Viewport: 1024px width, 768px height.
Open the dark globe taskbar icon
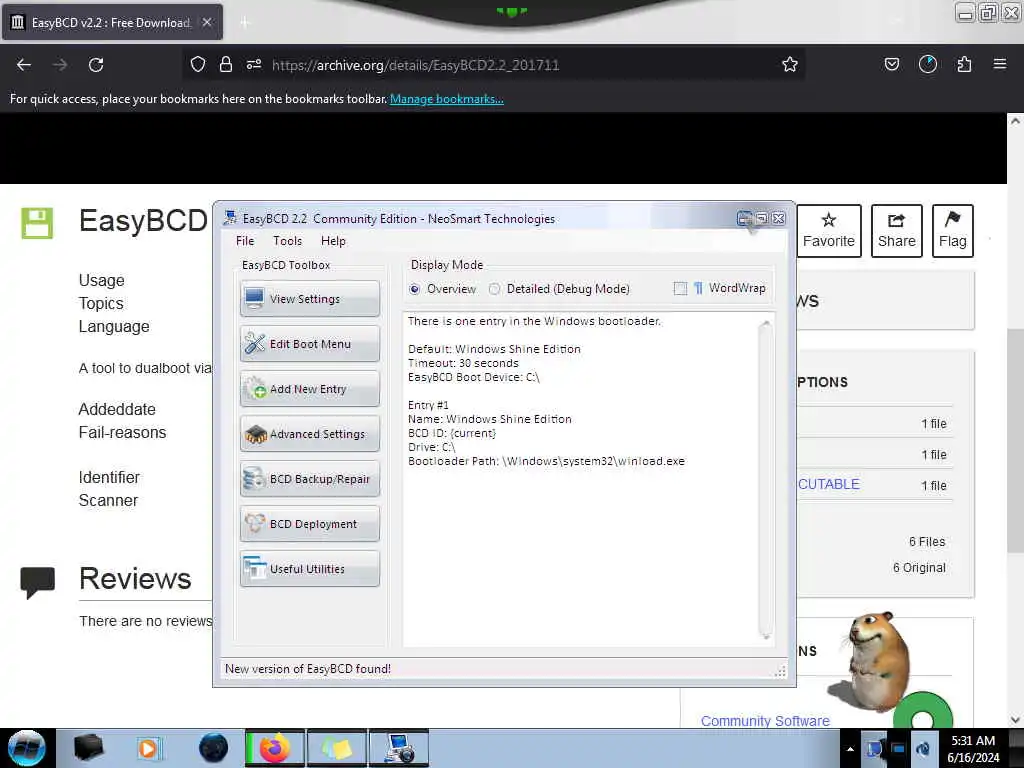(x=214, y=748)
